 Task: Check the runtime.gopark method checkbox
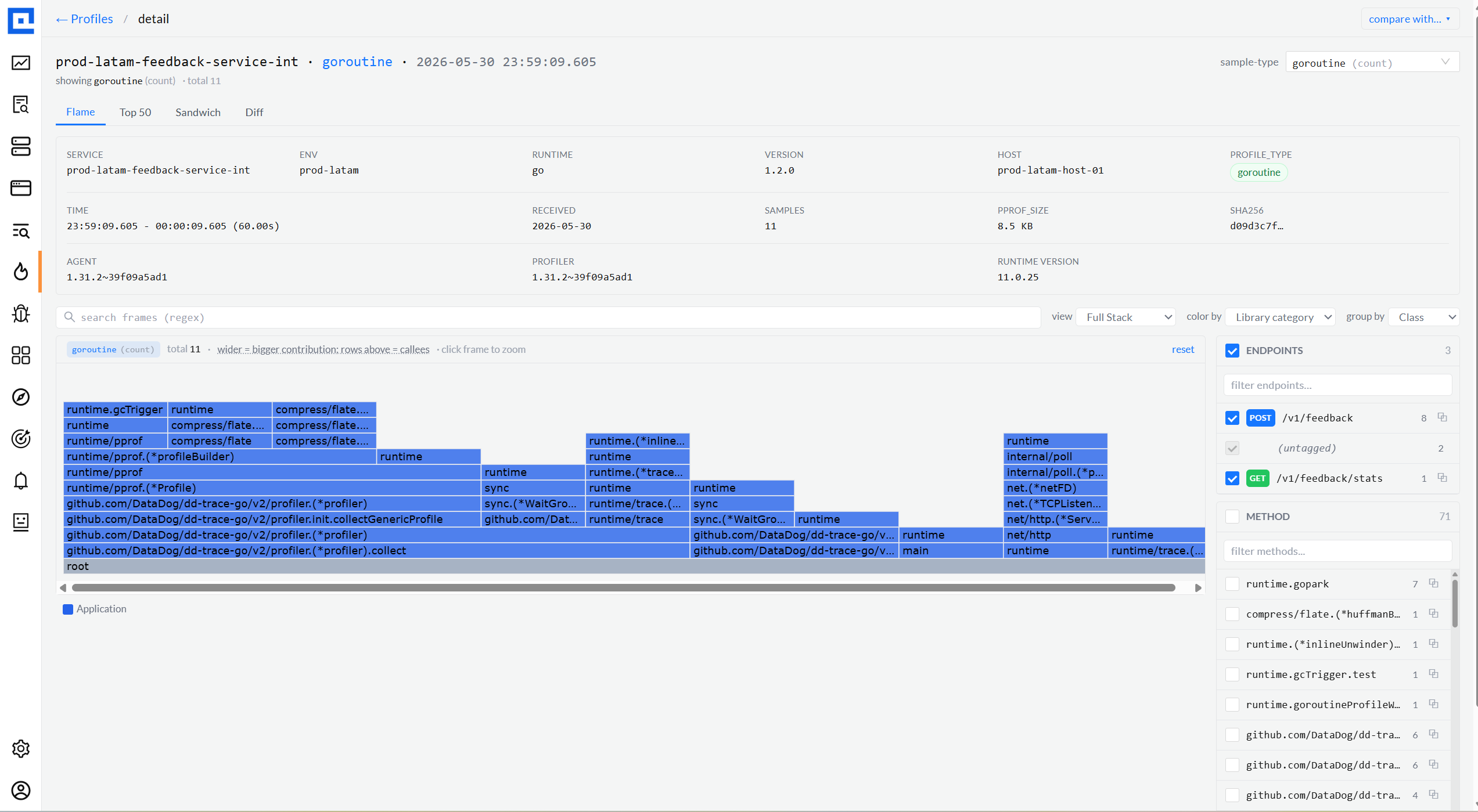[1232, 584]
